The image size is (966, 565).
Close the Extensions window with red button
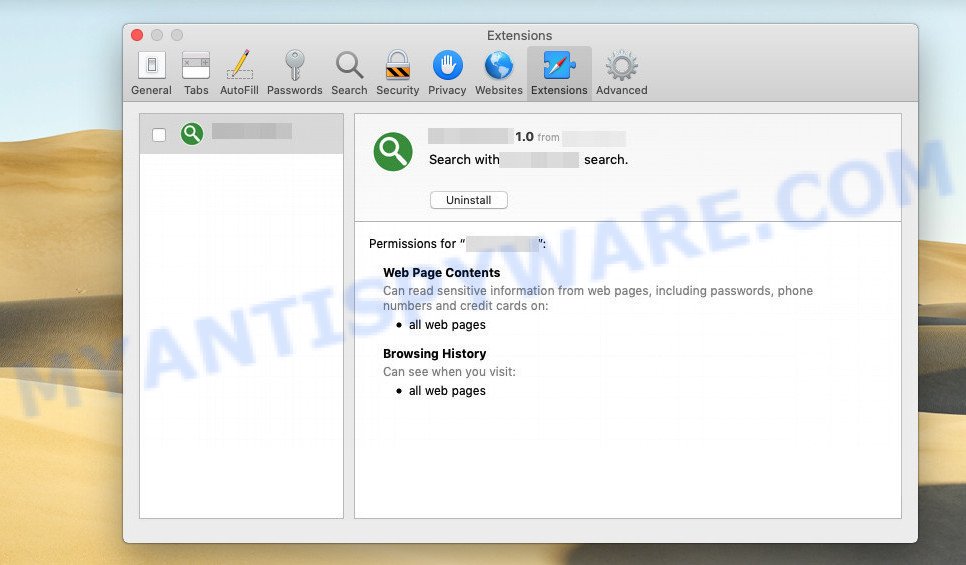click(x=137, y=35)
